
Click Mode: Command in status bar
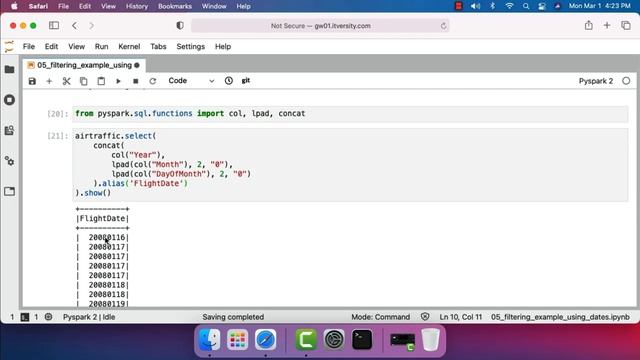pos(380,317)
